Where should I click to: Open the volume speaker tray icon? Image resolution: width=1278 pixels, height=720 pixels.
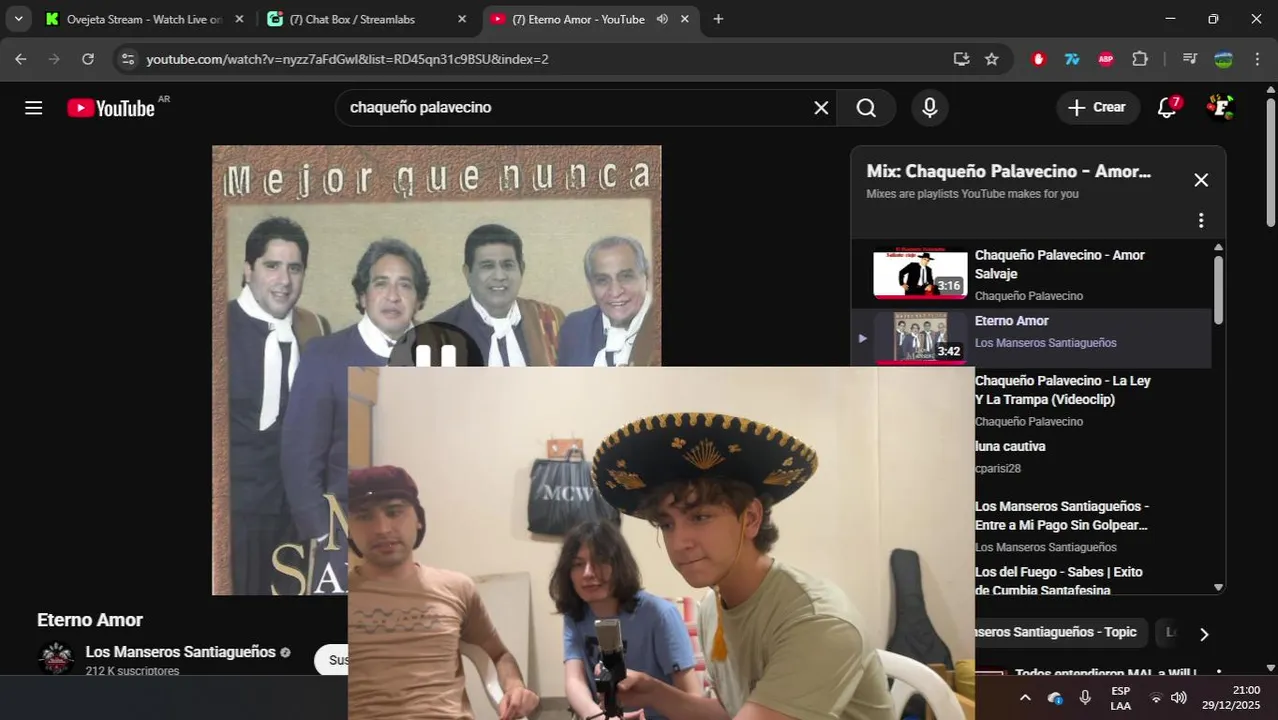coord(1179,698)
